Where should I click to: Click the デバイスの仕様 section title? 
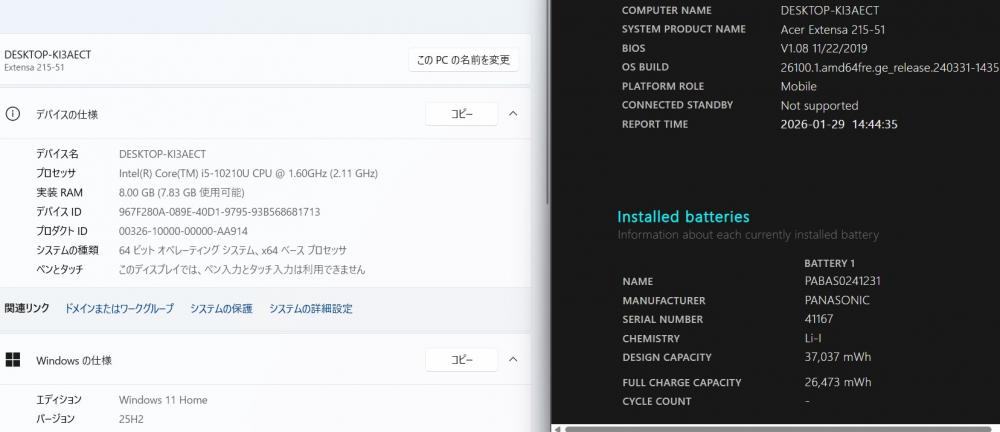[66, 115]
